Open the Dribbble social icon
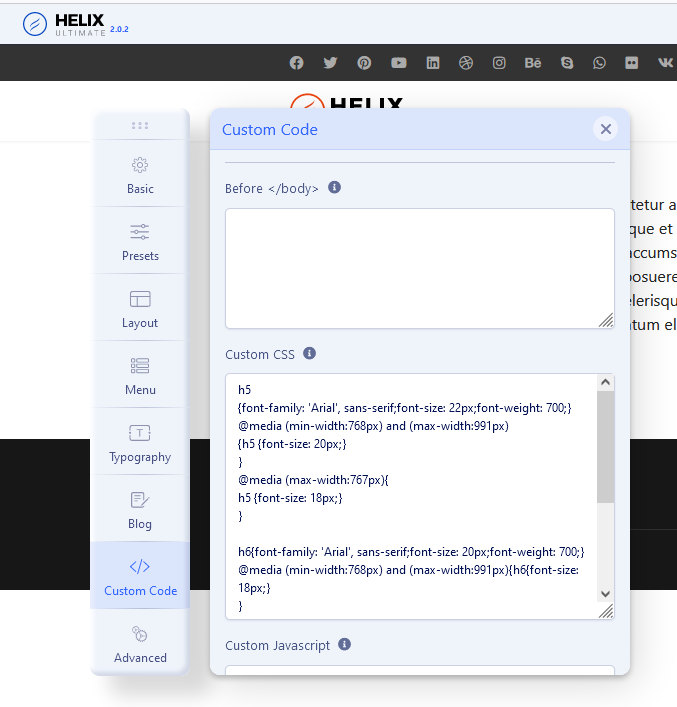Image resolution: width=677 pixels, height=707 pixels. click(466, 63)
